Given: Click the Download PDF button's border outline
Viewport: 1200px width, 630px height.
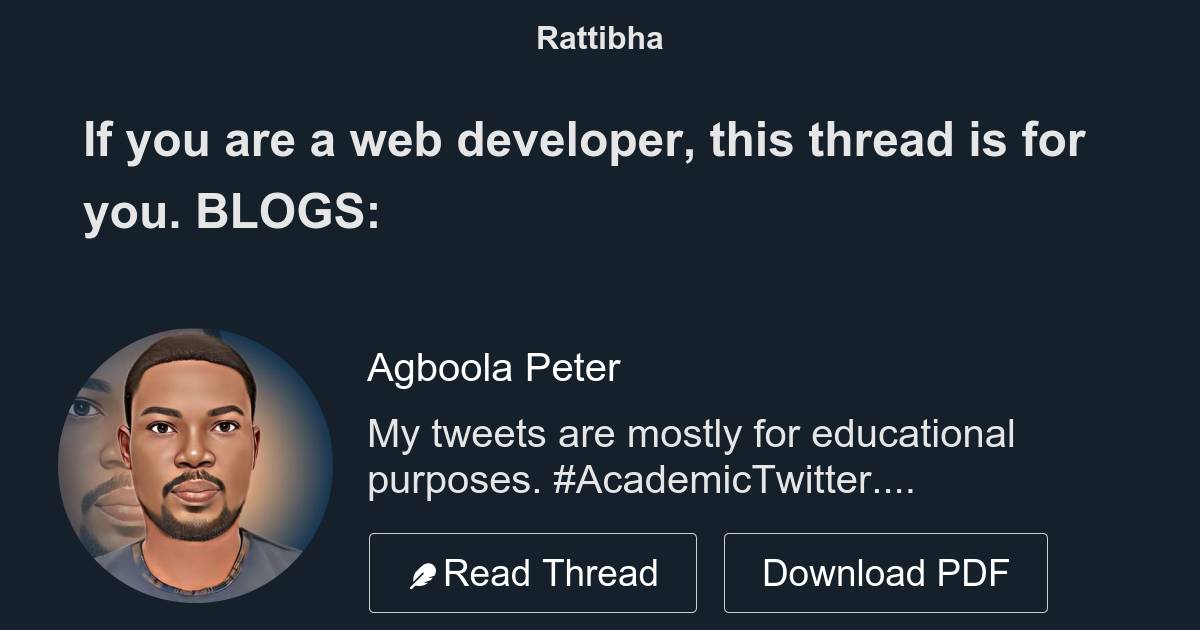Looking at the screenshot, I should [886, 537].
